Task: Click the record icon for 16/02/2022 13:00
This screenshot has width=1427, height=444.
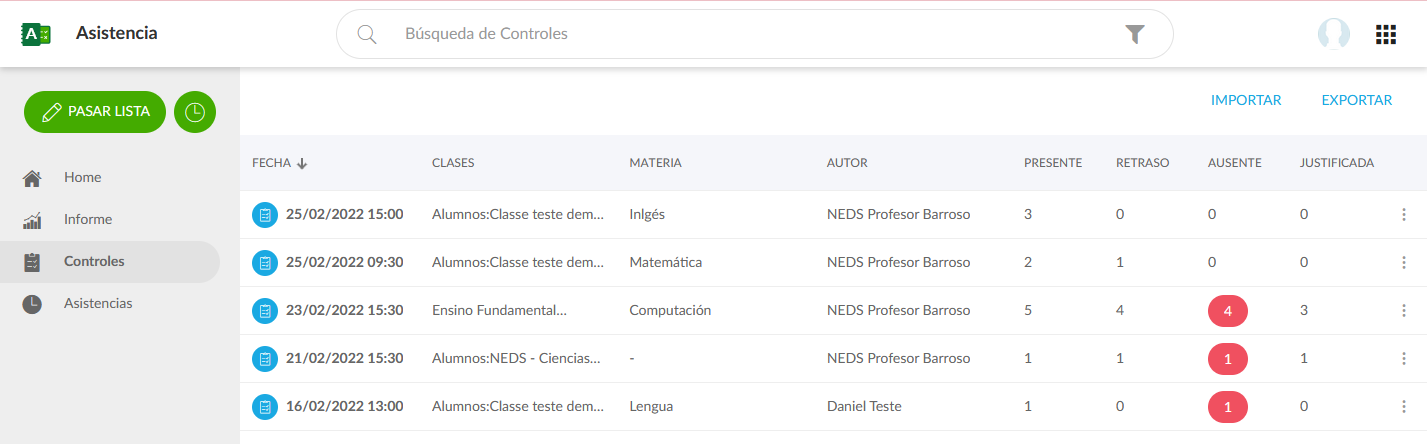Action: click(265, 406)
